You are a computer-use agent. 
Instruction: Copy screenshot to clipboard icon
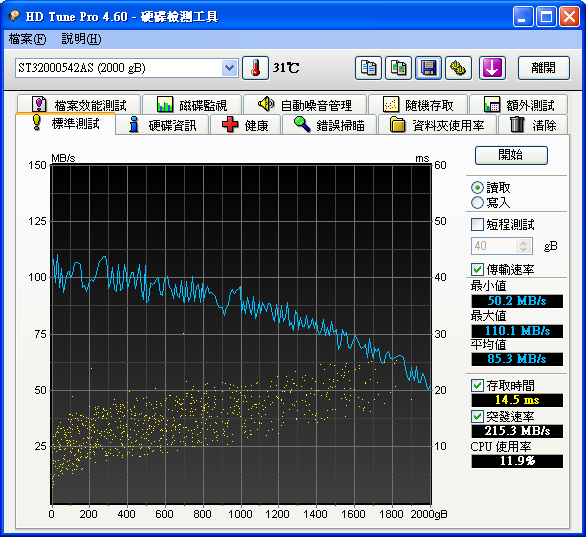click(x=398, y=68)
